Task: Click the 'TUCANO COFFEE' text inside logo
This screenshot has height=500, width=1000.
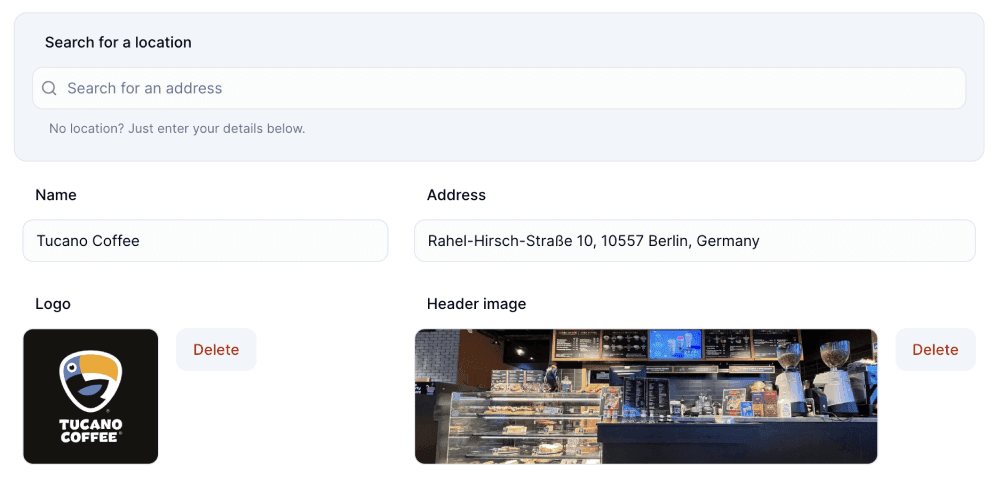Action: [91, 431]
